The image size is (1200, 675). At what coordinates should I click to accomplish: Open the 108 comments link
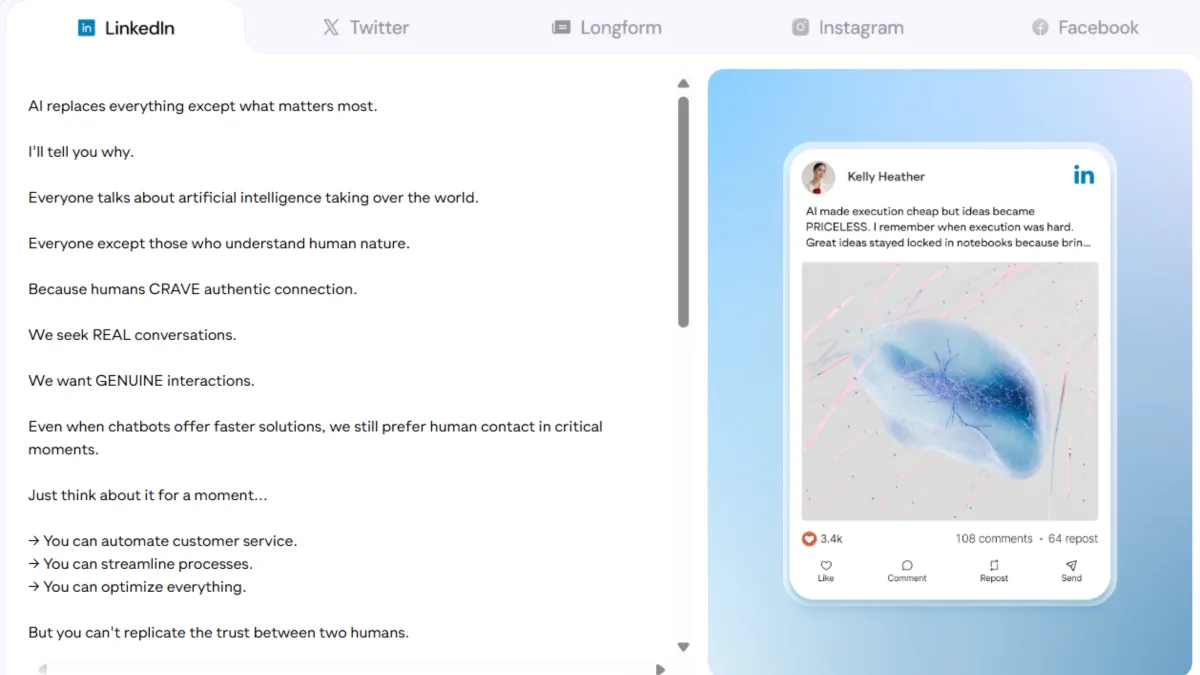[x=994, y=538]
